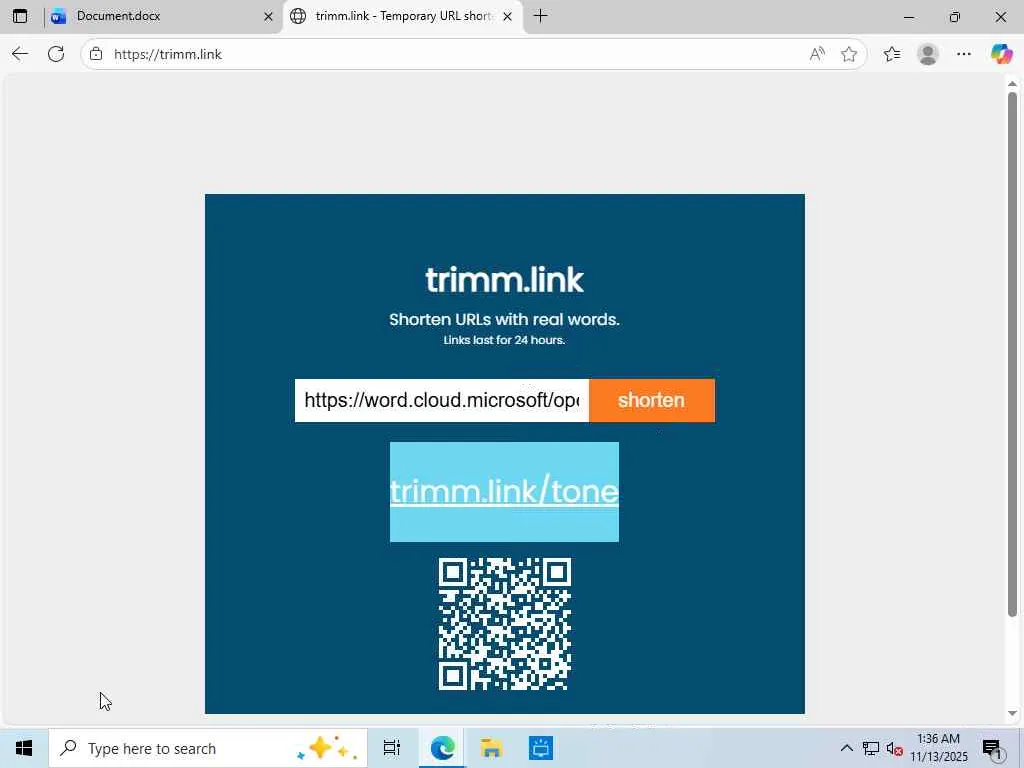Image resolution: width=1024 pixels, height=768 pixels.
Task: Go back to previous page
Action: [x=20, y=54]
